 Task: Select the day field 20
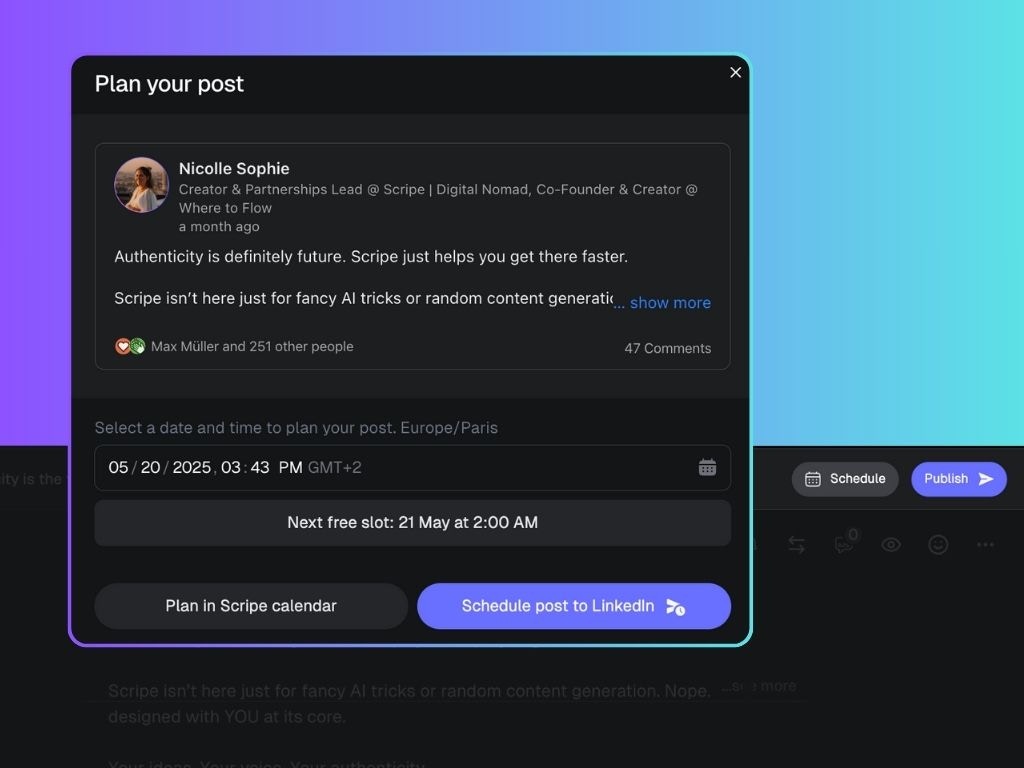[x=150, y=468]
